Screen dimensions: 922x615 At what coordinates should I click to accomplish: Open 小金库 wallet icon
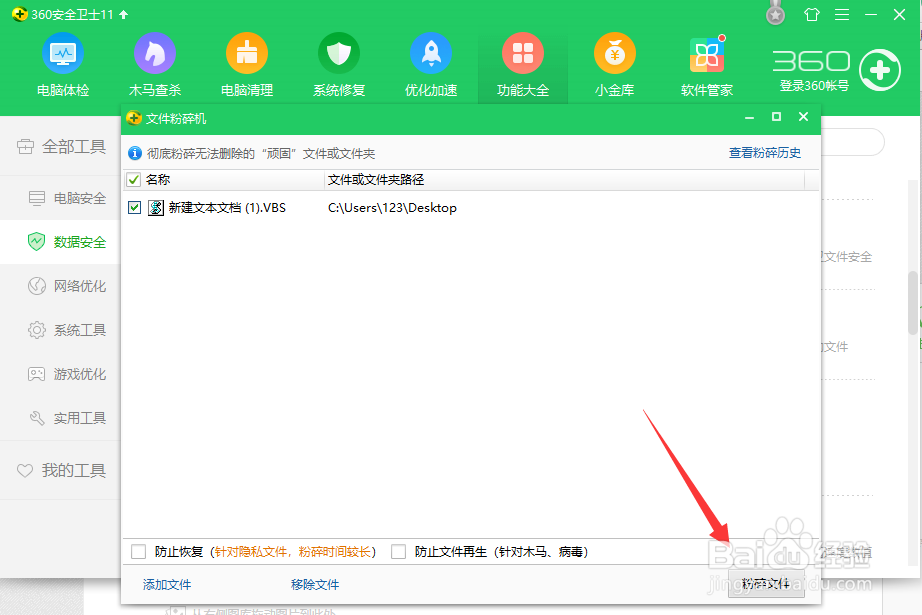[614, 62]
